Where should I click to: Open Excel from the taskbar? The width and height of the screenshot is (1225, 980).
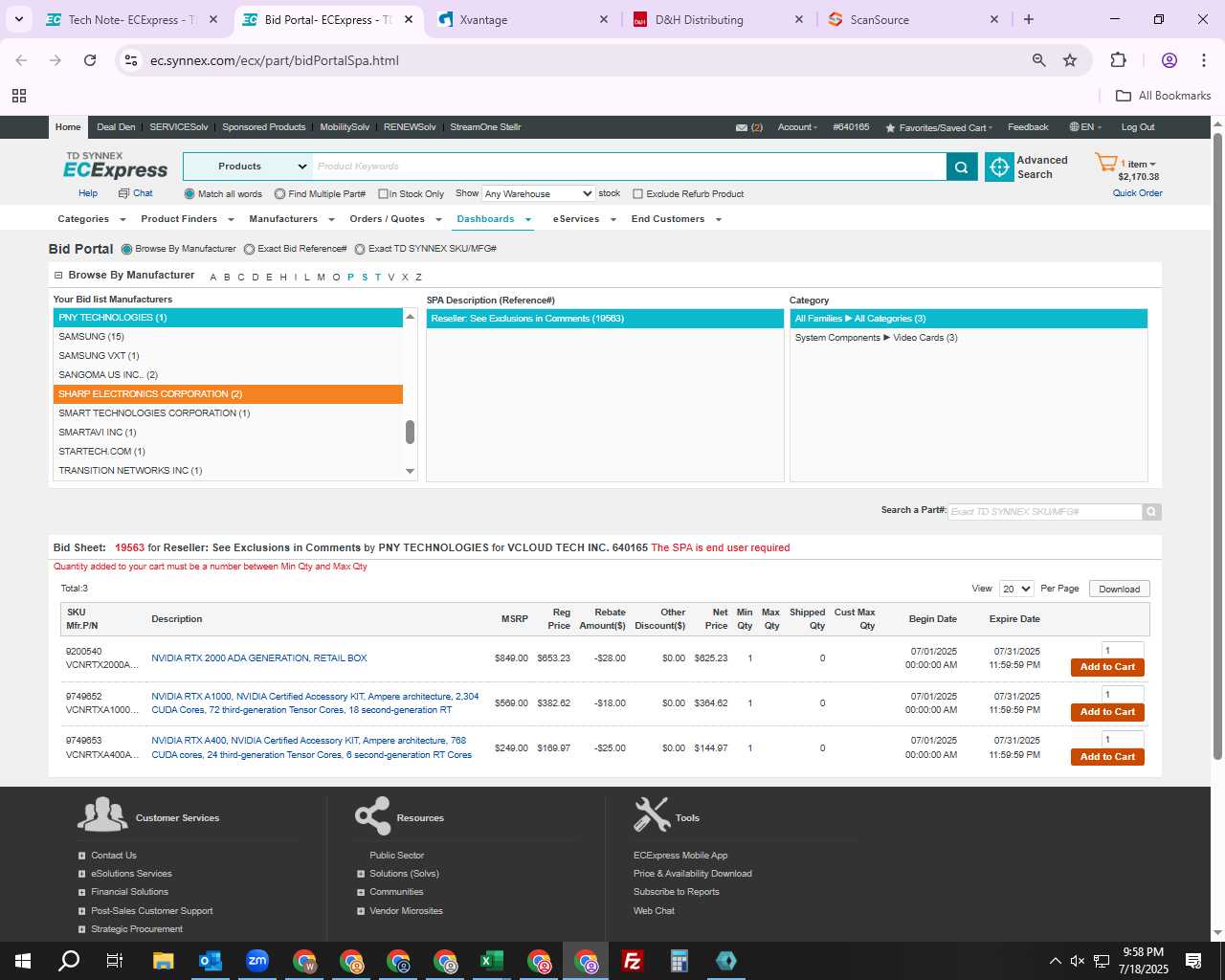492,961
